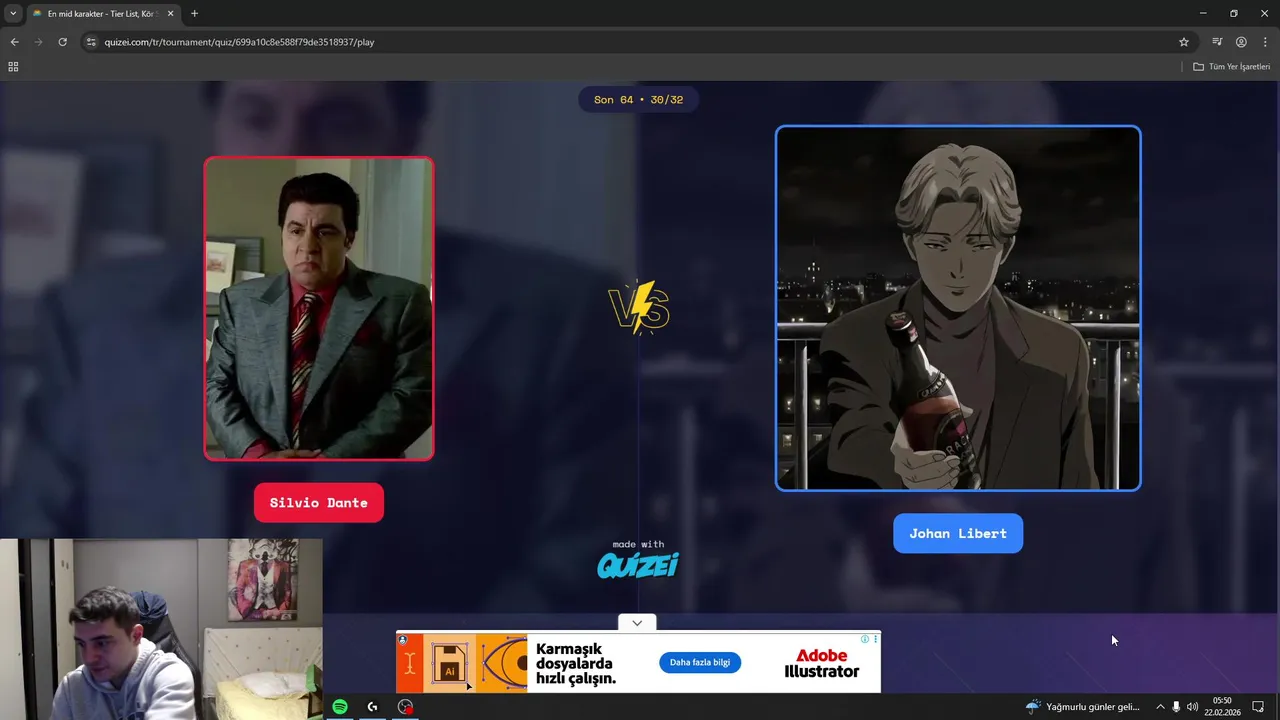Open the ad options three-dot icon
Viewport: 1280px width, 720px height.
[x=876, y=639]
